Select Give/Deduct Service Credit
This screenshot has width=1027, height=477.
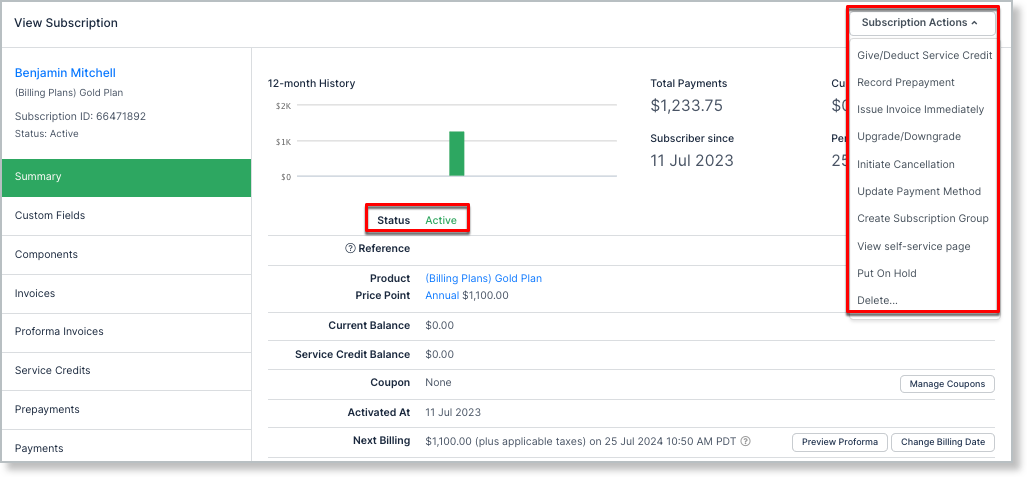pos(924,56)
